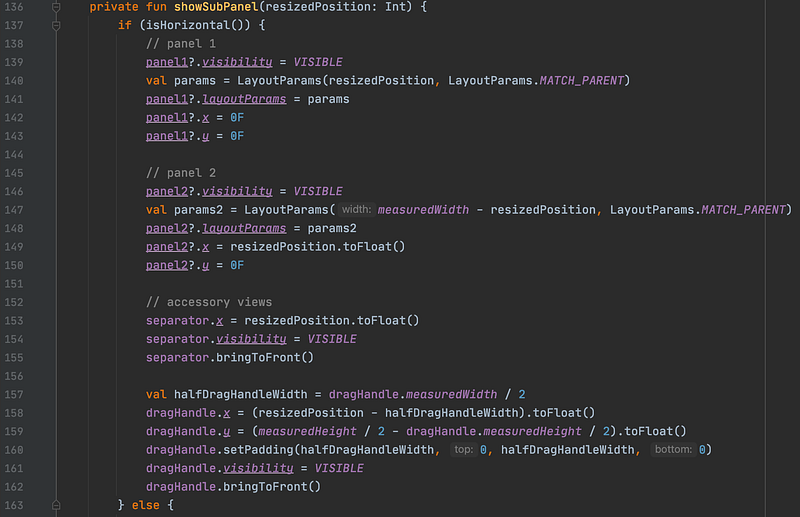Click the '// panel 2' comment

181,173
